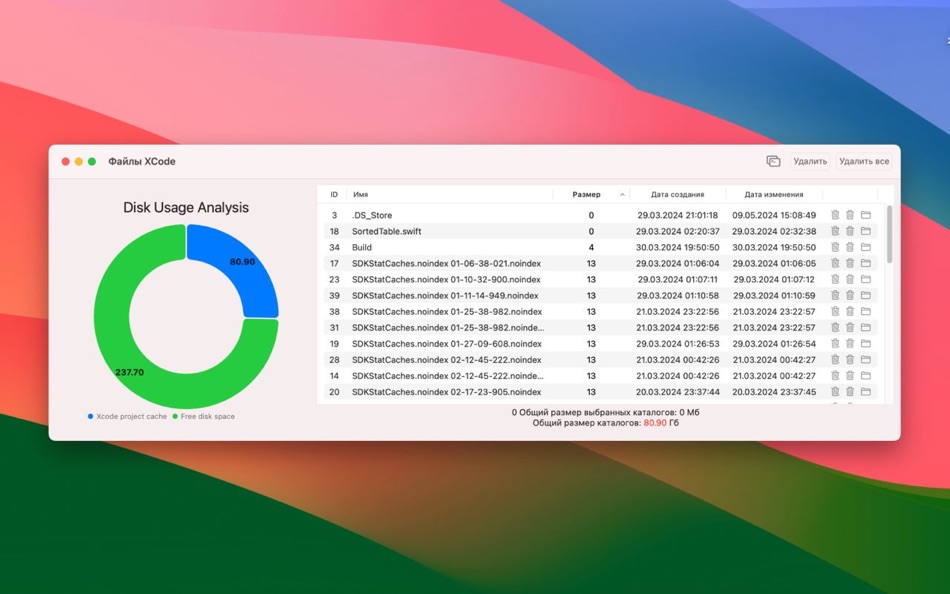
Task: Click crossed-out trash icon for SortedTable.swift
Action: coord(835,231)
